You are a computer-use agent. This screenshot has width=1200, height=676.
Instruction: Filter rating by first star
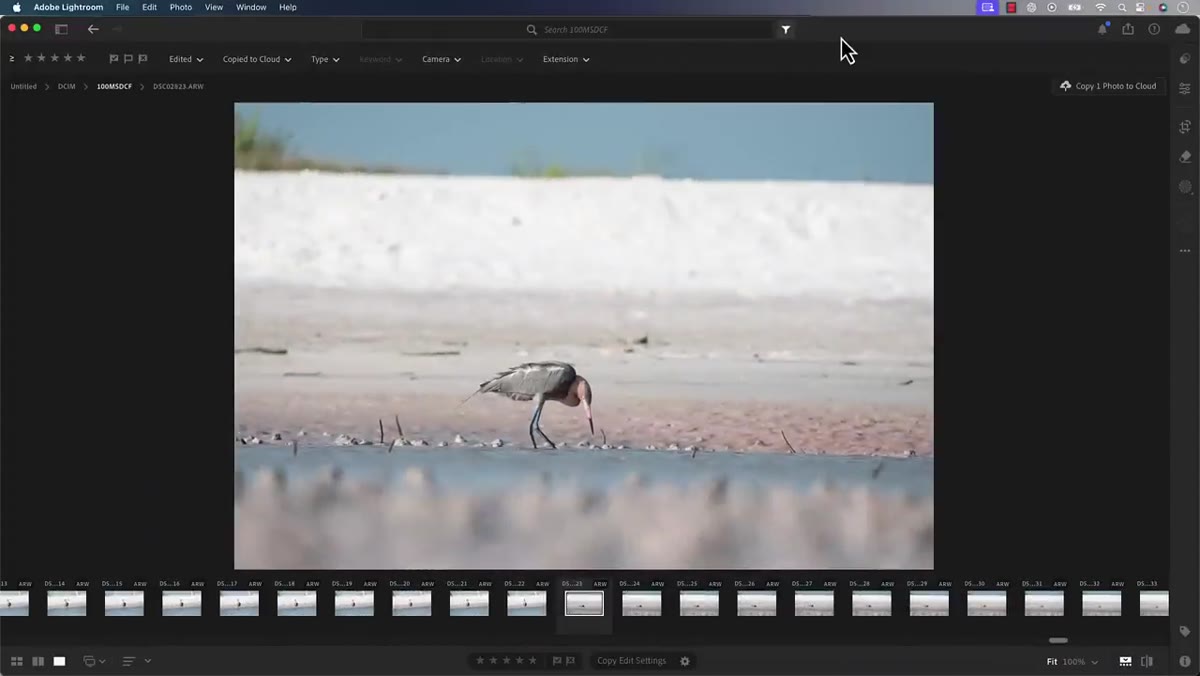pyautogui.click(x=28, y=58)
